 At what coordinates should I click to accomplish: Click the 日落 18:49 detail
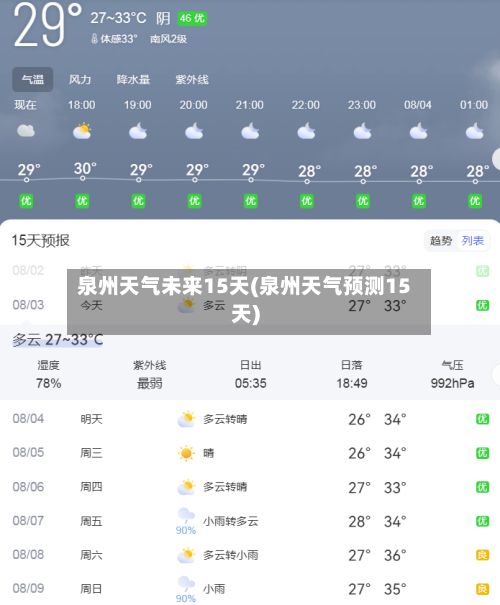tap(352, 374)
